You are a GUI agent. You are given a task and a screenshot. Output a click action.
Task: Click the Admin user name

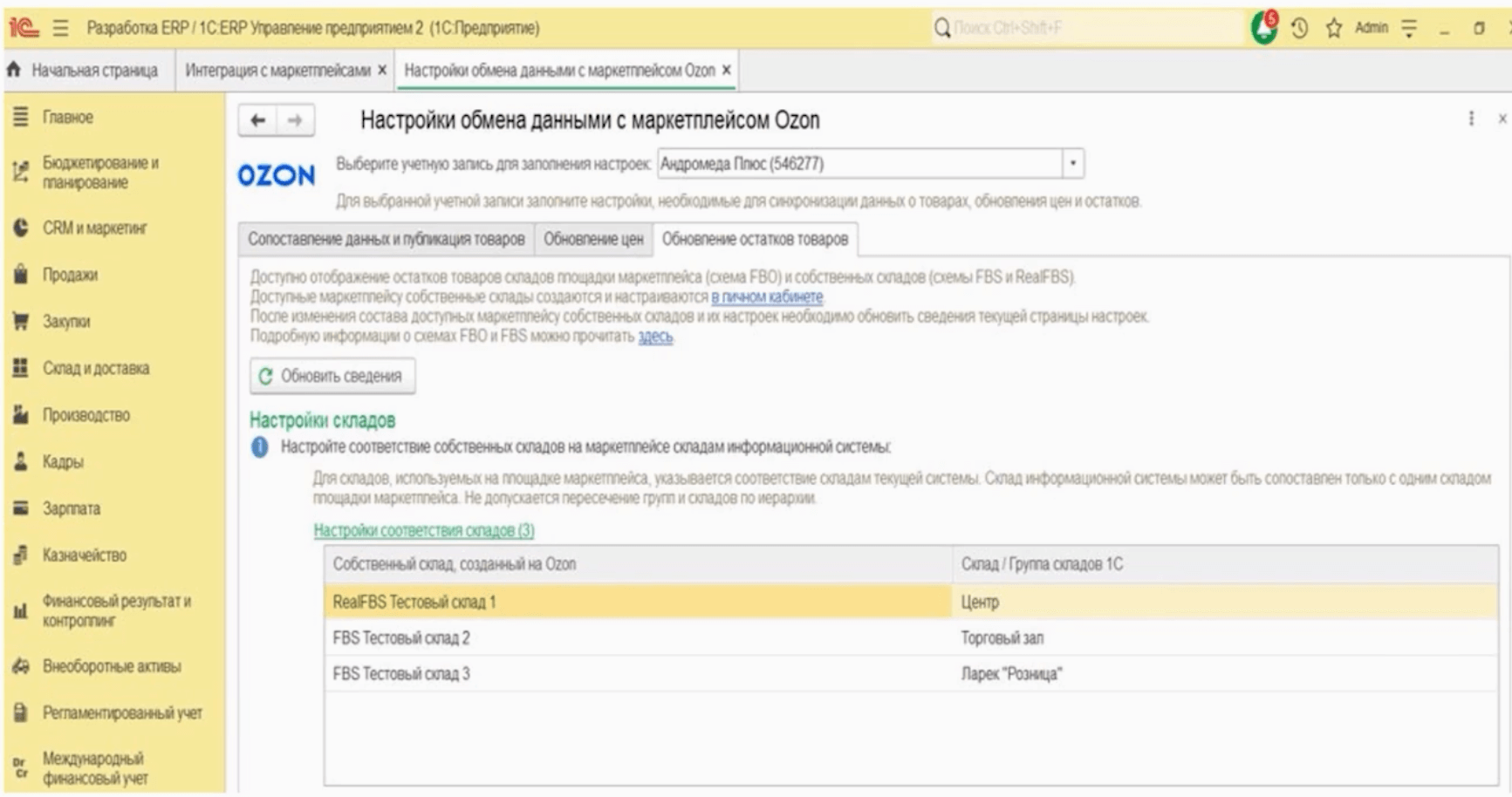(x=1371, y=28)
